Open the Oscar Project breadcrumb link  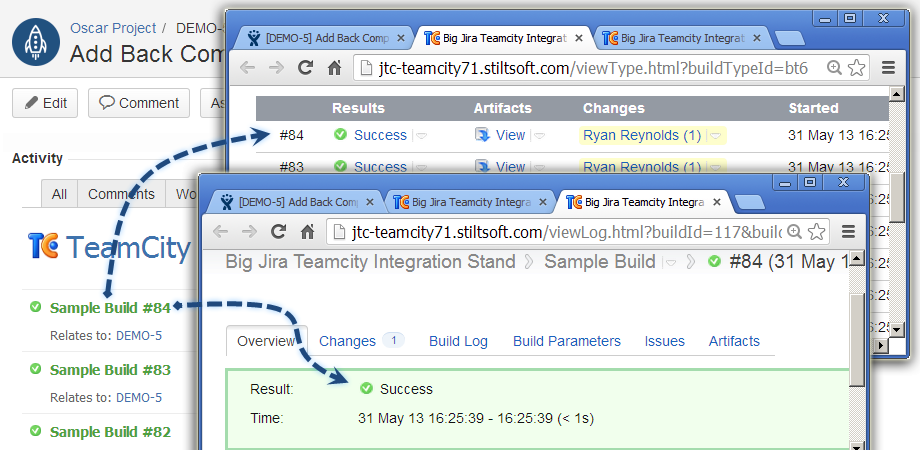click(113, 28)
